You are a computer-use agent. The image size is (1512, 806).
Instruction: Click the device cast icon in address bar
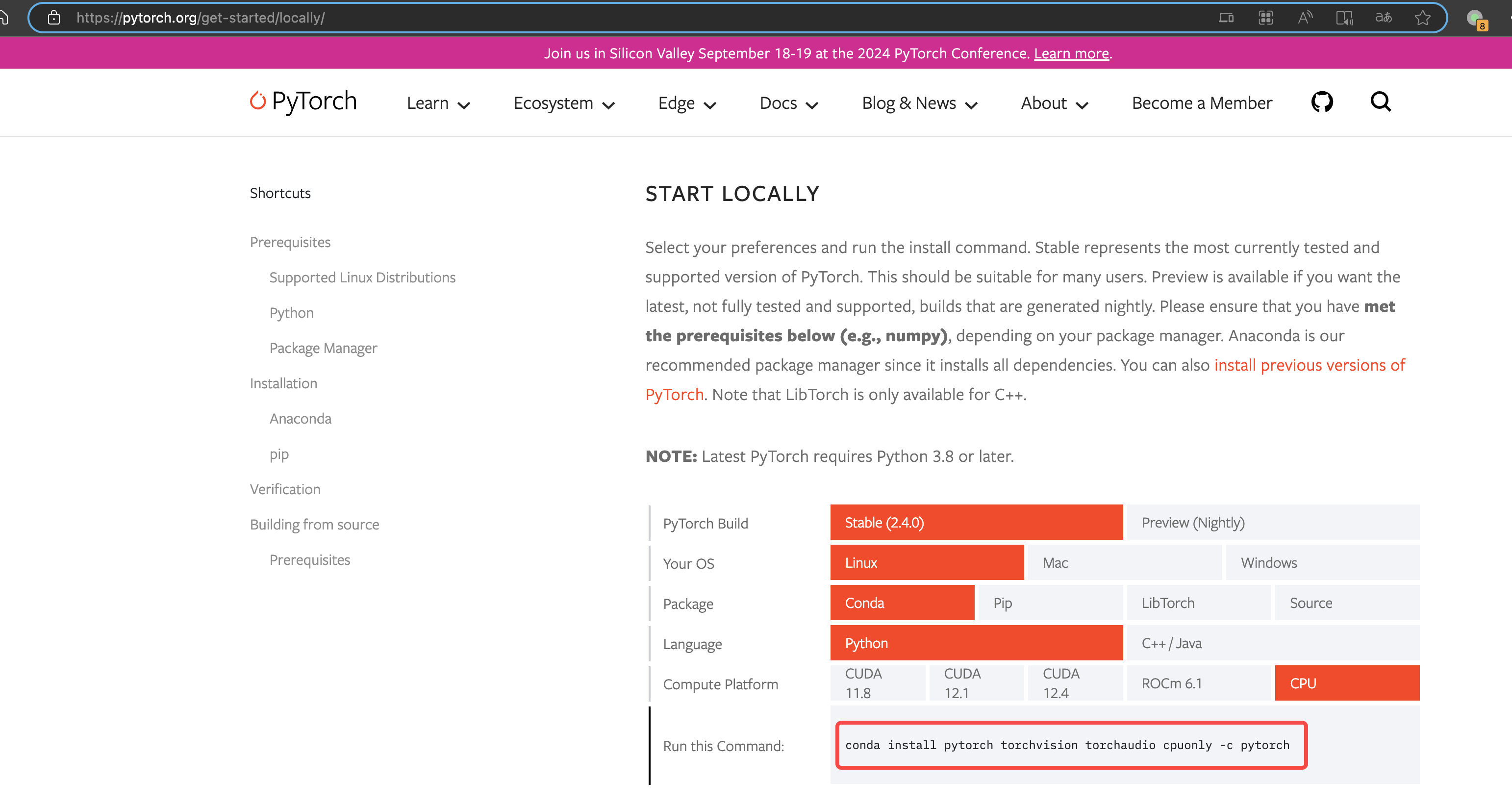[1226, 18]
